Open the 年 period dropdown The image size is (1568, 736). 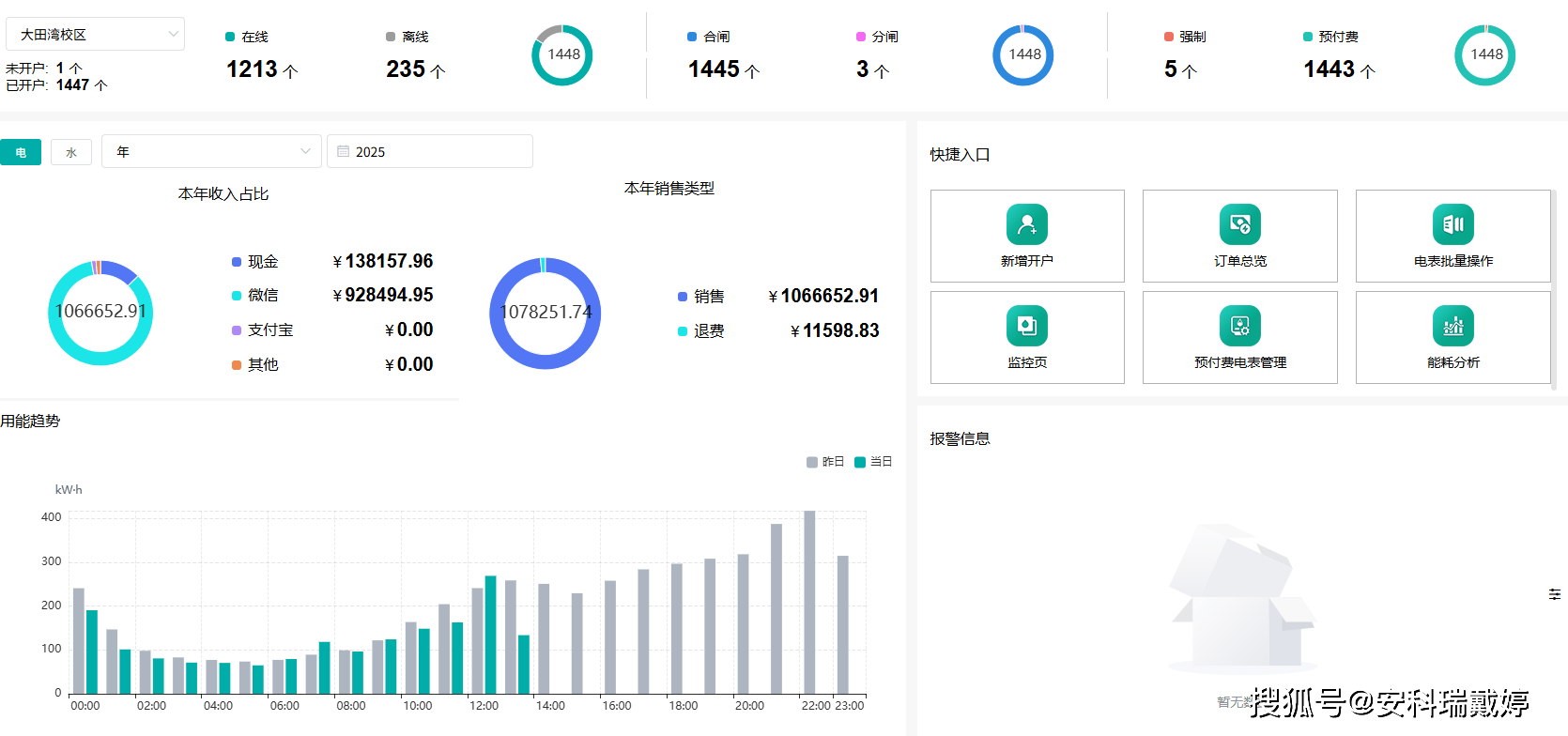tap(211, 151)
